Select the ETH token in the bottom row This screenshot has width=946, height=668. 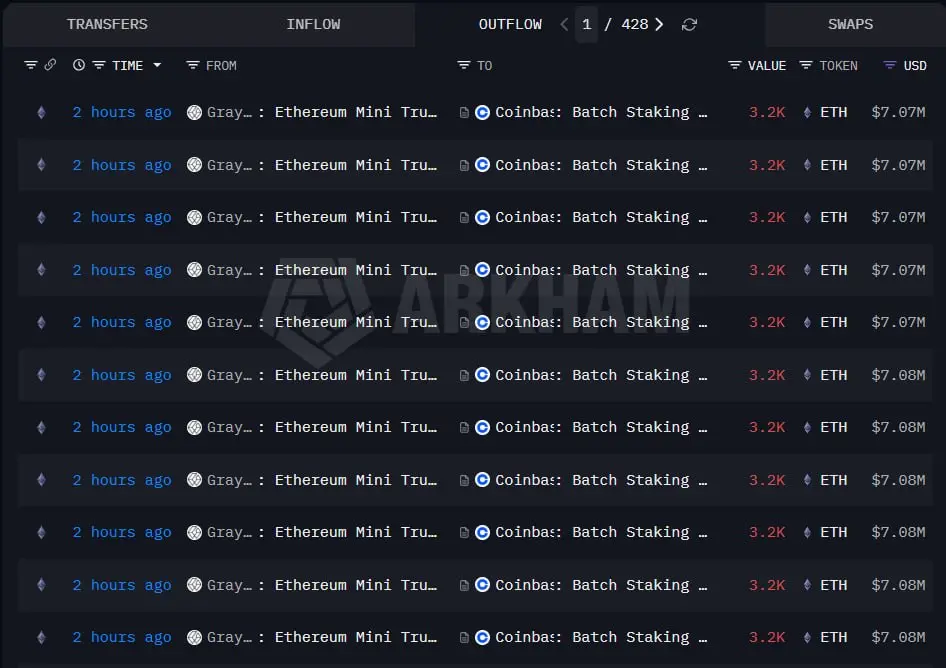833,637
